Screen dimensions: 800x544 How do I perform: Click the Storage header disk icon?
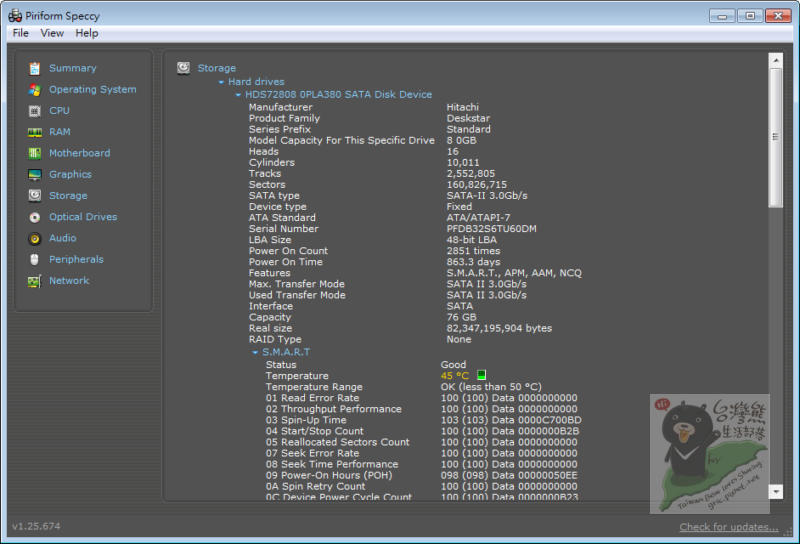[183, 68]
